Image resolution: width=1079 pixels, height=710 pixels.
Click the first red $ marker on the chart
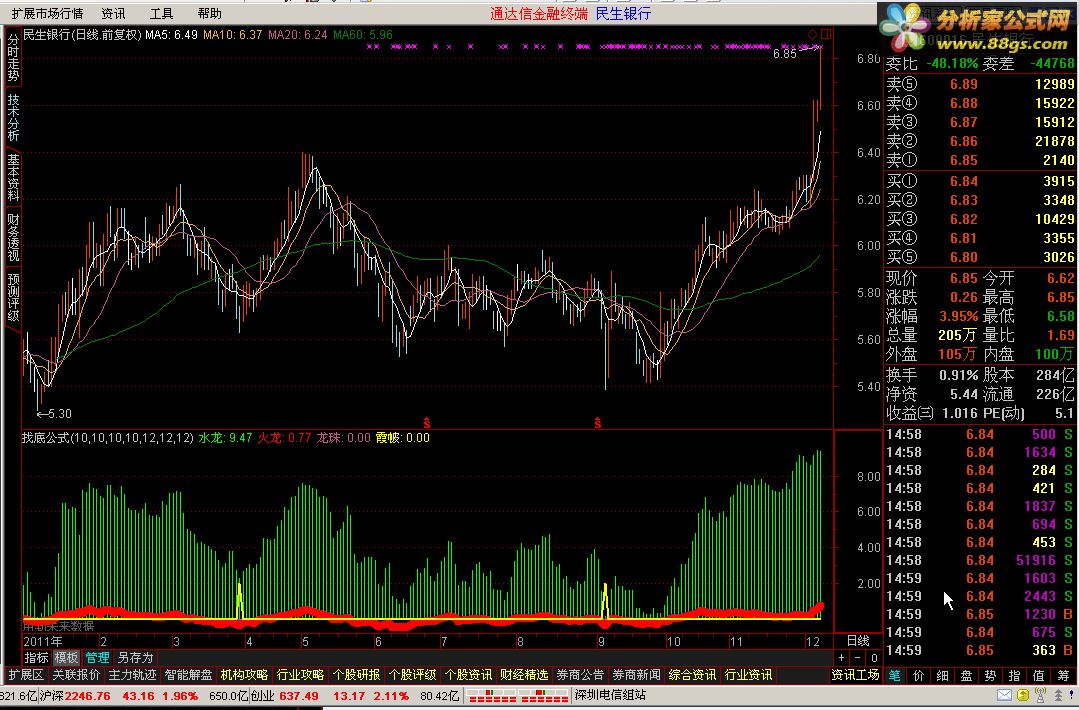click(427, 422)
